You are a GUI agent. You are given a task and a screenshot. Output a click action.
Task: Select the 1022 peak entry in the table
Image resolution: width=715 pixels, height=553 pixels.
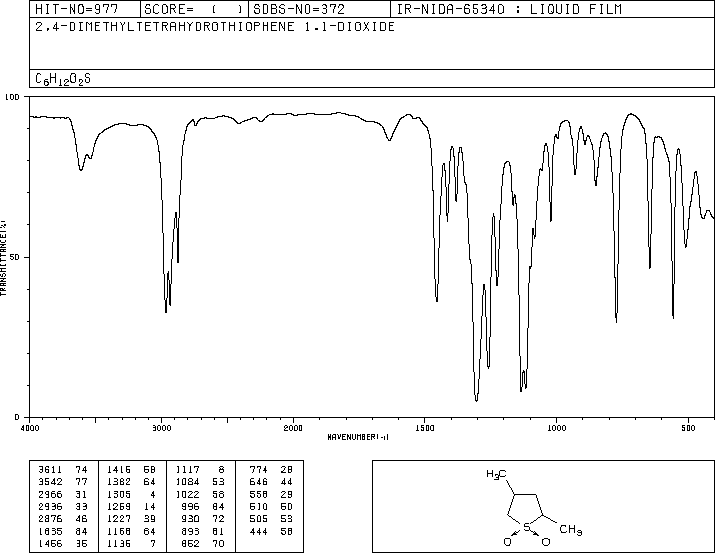[x=200, y=494]
